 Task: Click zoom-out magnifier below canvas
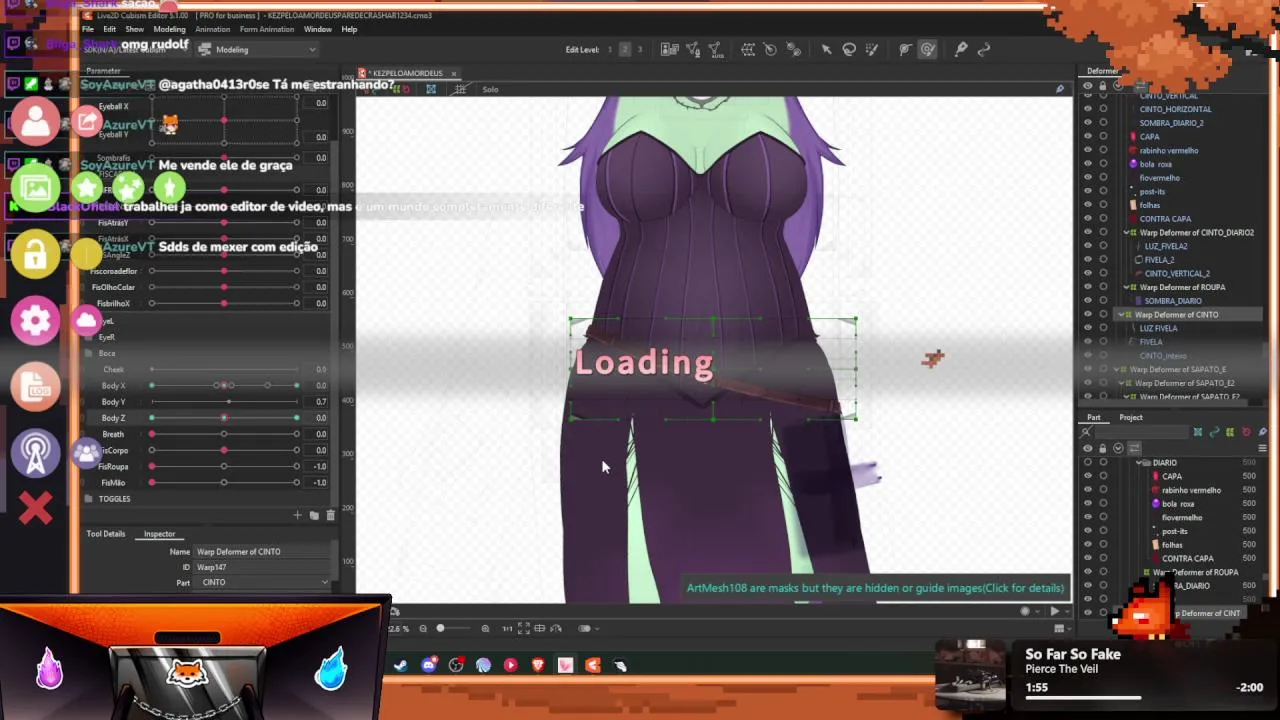pos(423,628)
